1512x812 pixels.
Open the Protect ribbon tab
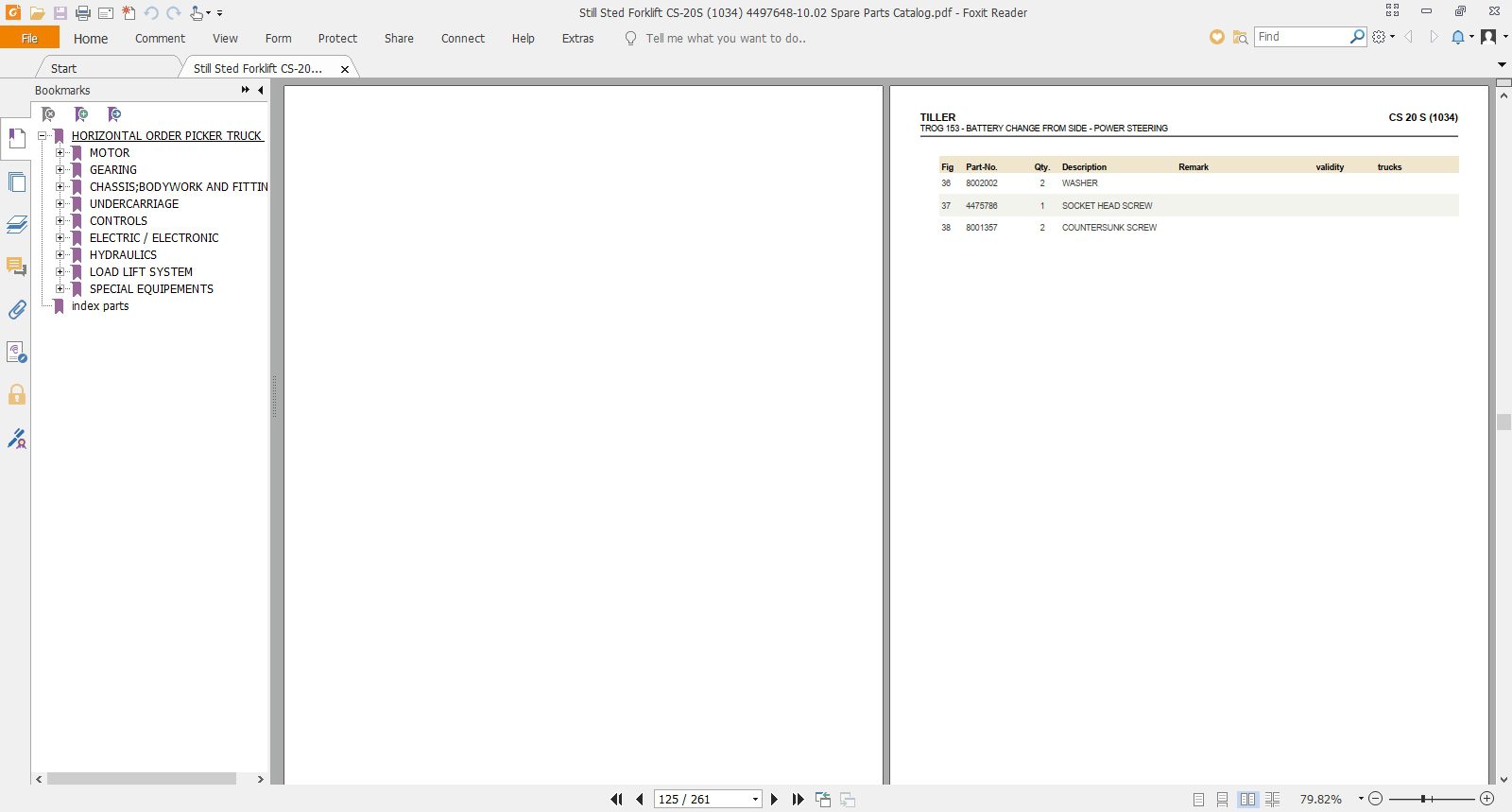point(337,39)
